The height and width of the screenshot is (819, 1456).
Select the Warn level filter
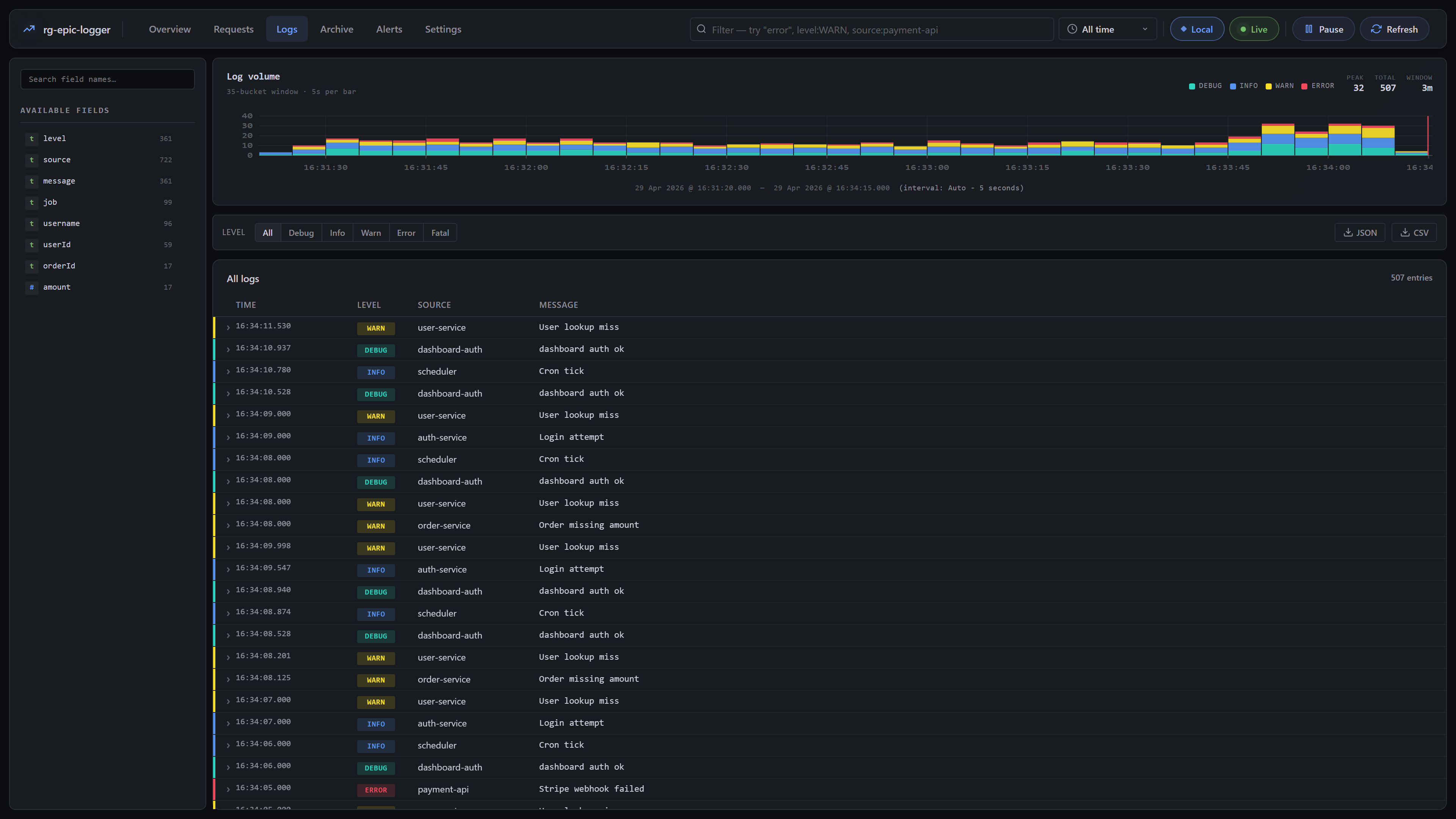click(371, 232)
